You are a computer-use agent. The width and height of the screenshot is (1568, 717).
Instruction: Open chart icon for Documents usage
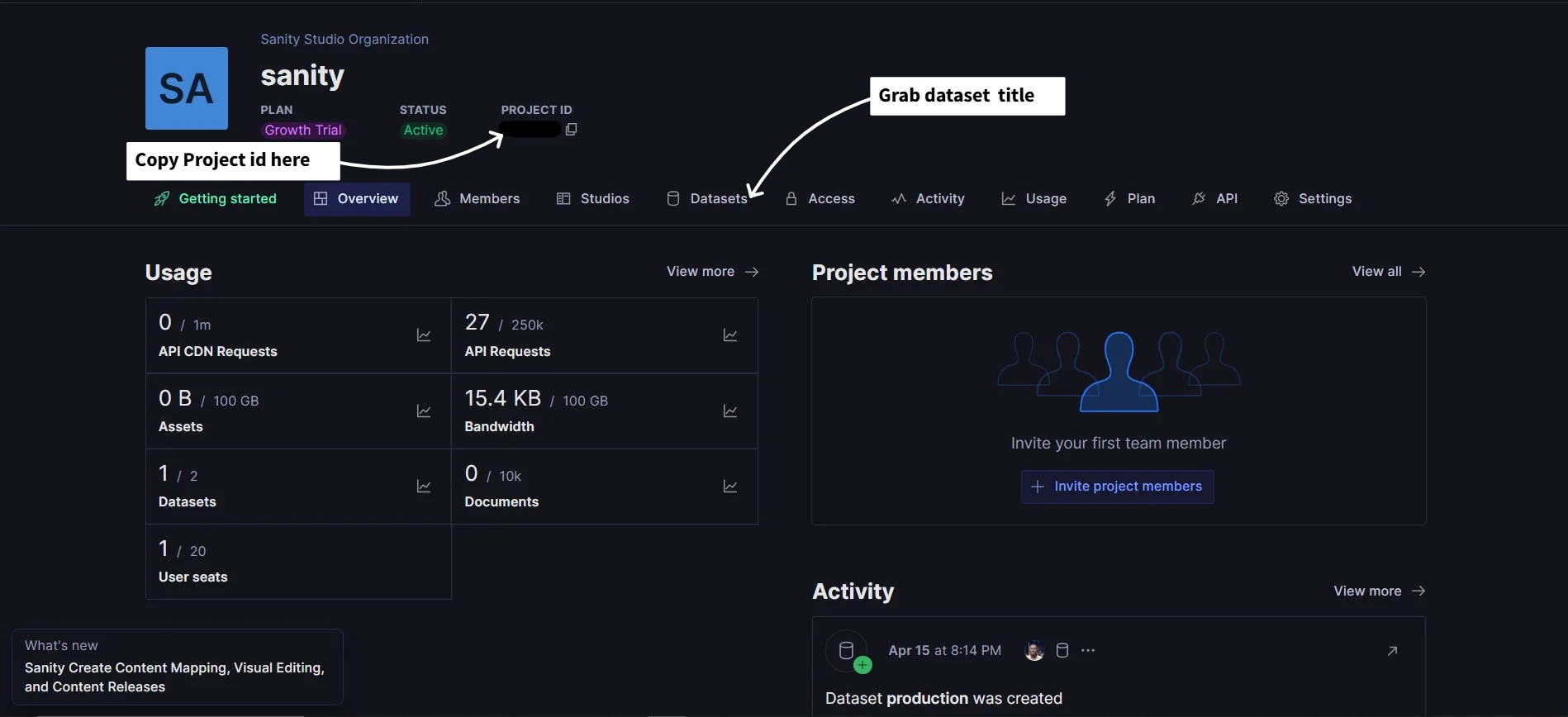730,487
